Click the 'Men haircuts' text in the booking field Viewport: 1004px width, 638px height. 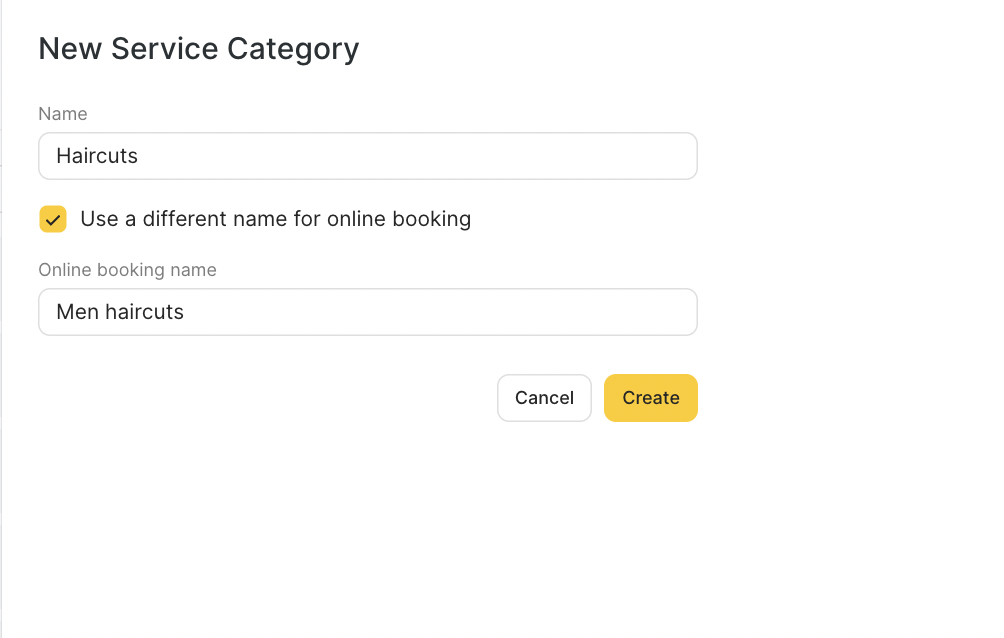point(120,312)
